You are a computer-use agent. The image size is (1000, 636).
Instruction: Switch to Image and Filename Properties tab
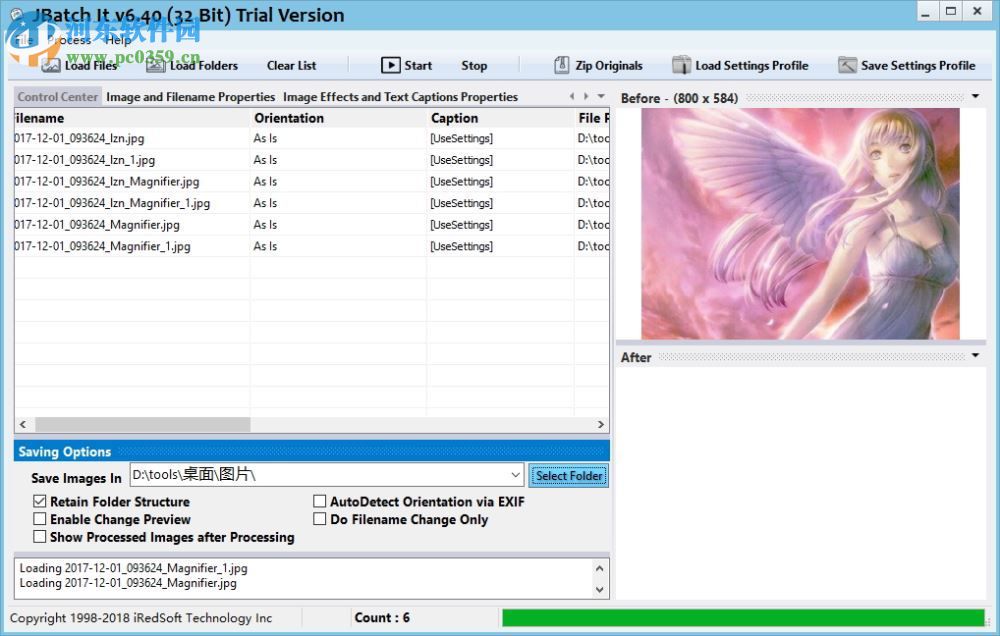190,96
